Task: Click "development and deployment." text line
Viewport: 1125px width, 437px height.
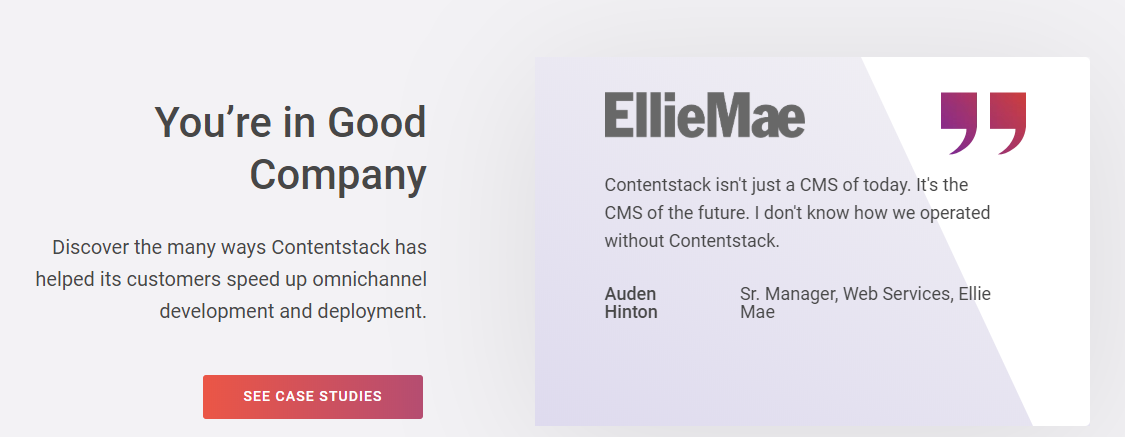Action: click(x=293, y=310)
